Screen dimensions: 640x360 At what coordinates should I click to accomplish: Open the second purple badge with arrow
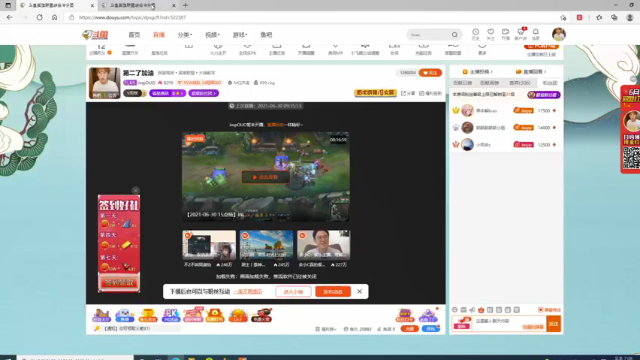[204, 93]
